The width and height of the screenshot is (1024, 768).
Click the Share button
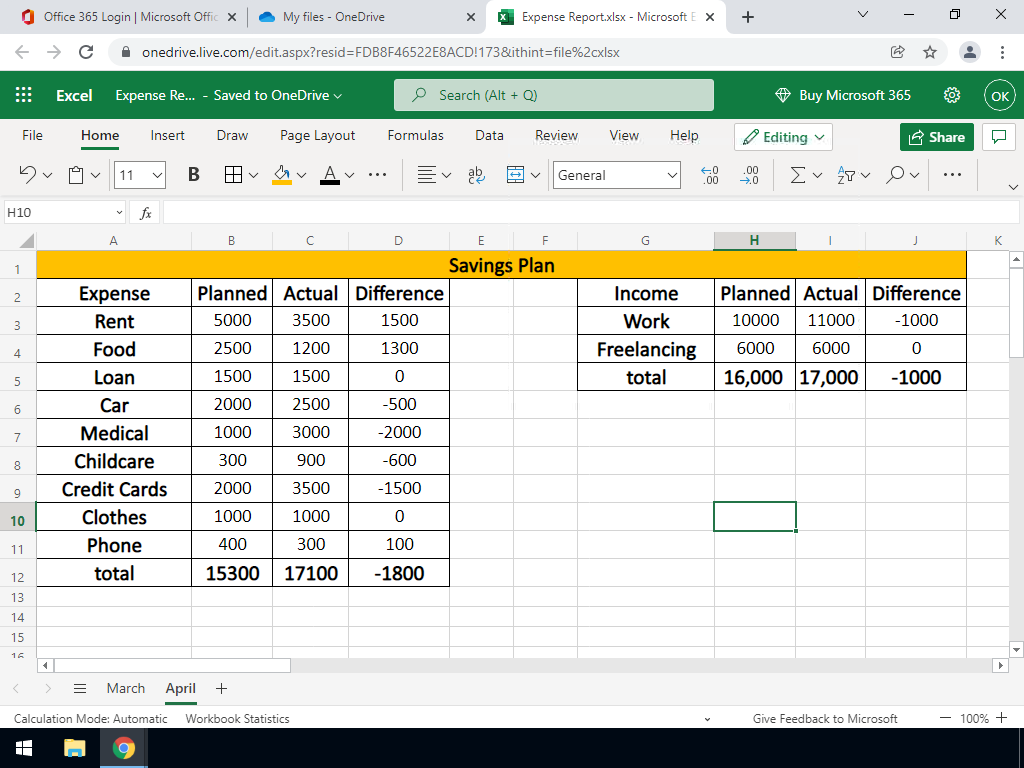coord(937,137)
